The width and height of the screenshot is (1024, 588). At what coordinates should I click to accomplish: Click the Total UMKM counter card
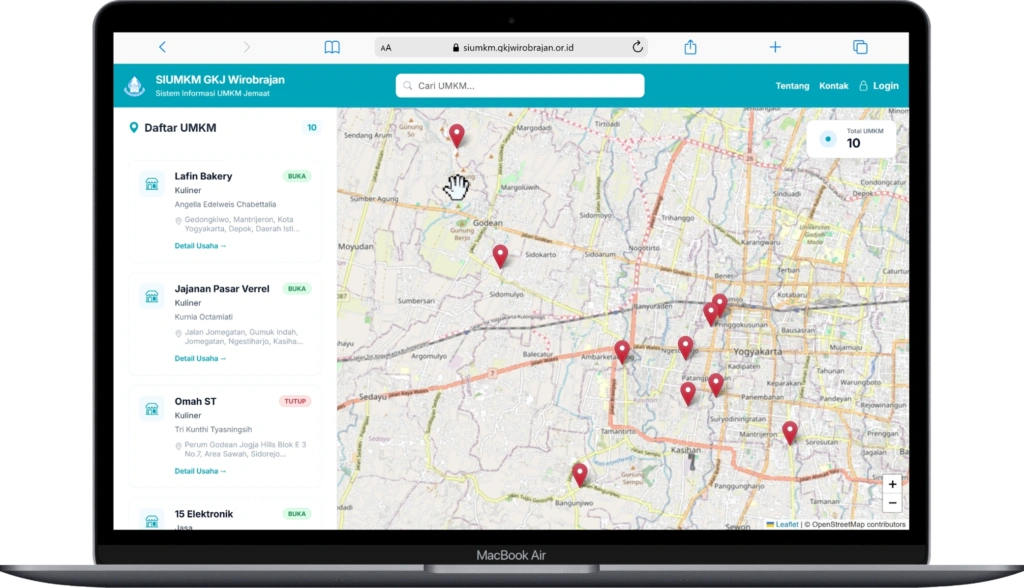click(852, 139)
